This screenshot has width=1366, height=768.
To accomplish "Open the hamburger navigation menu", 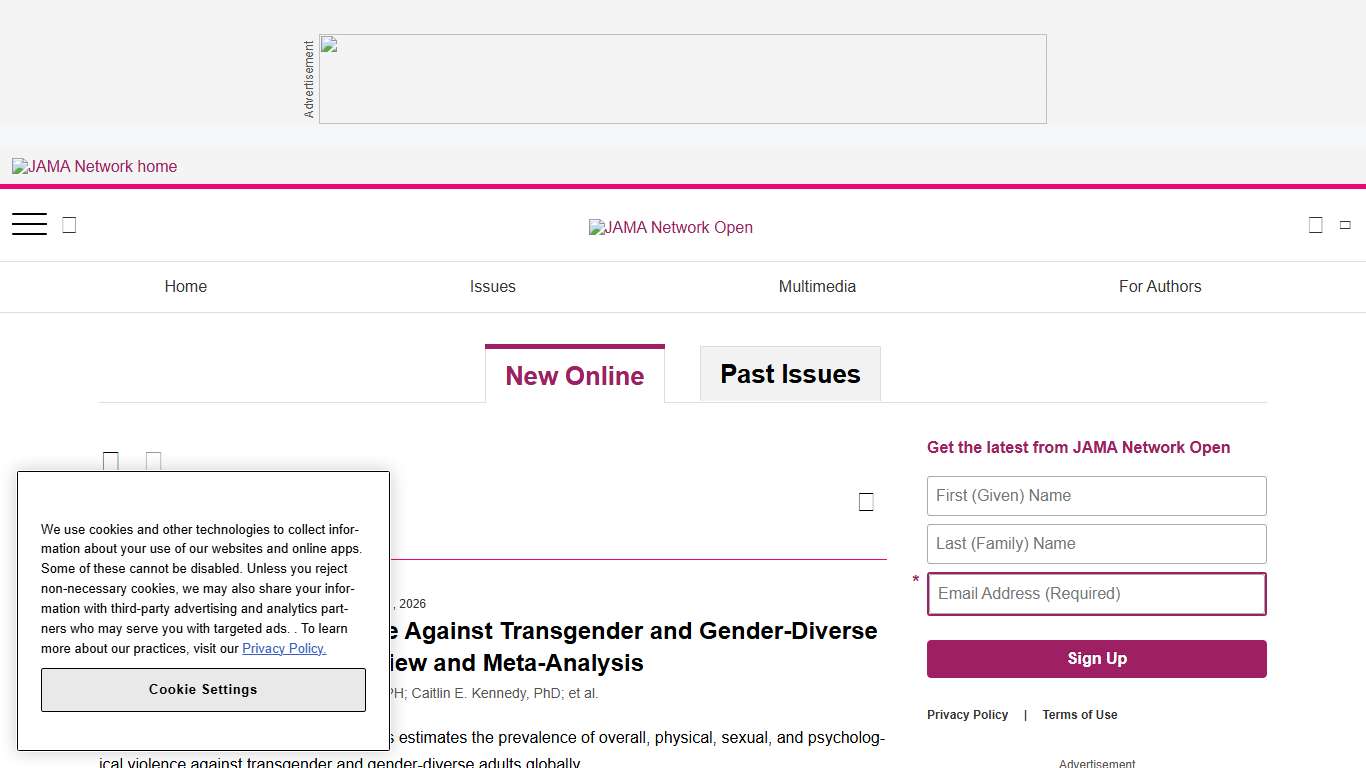I will [x=29, y=224].
